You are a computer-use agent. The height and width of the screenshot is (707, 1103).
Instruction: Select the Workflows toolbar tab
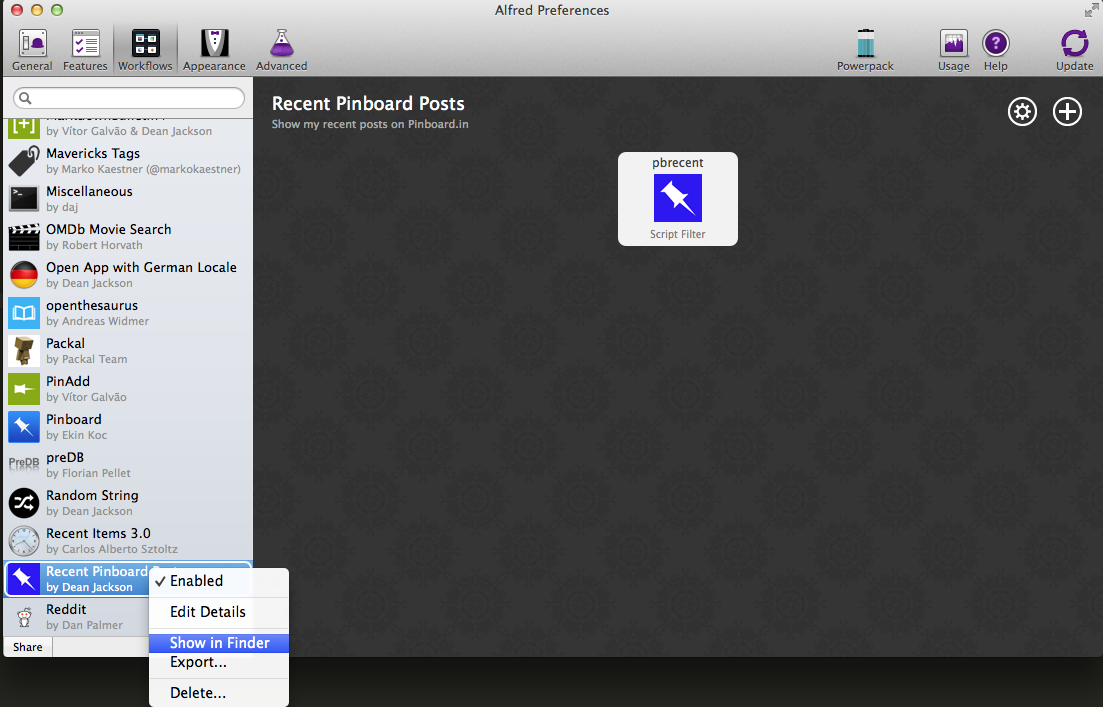pyautogui.click(x=146, y=50)
